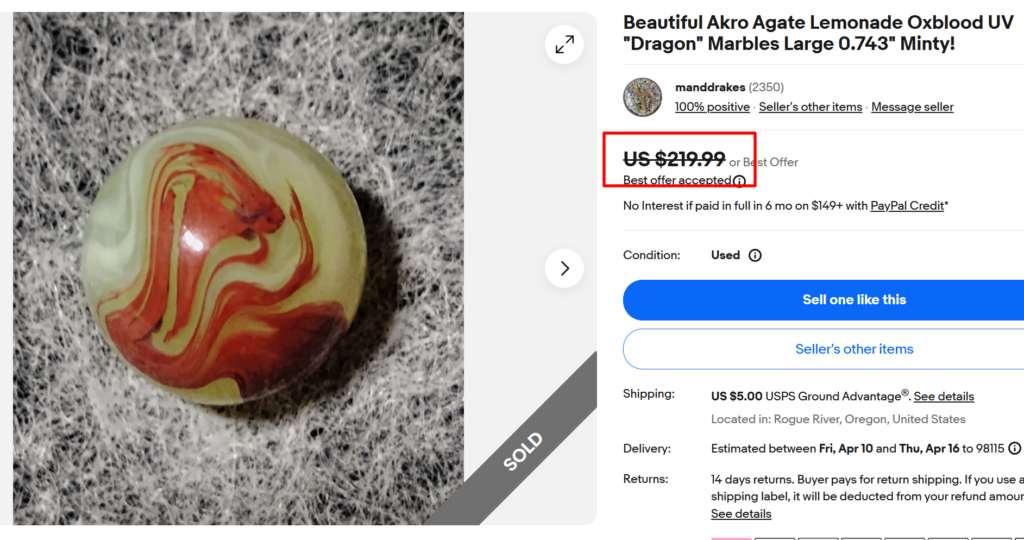
Task: Click Seller's other items text link
Action: click(x=810, y=107)
